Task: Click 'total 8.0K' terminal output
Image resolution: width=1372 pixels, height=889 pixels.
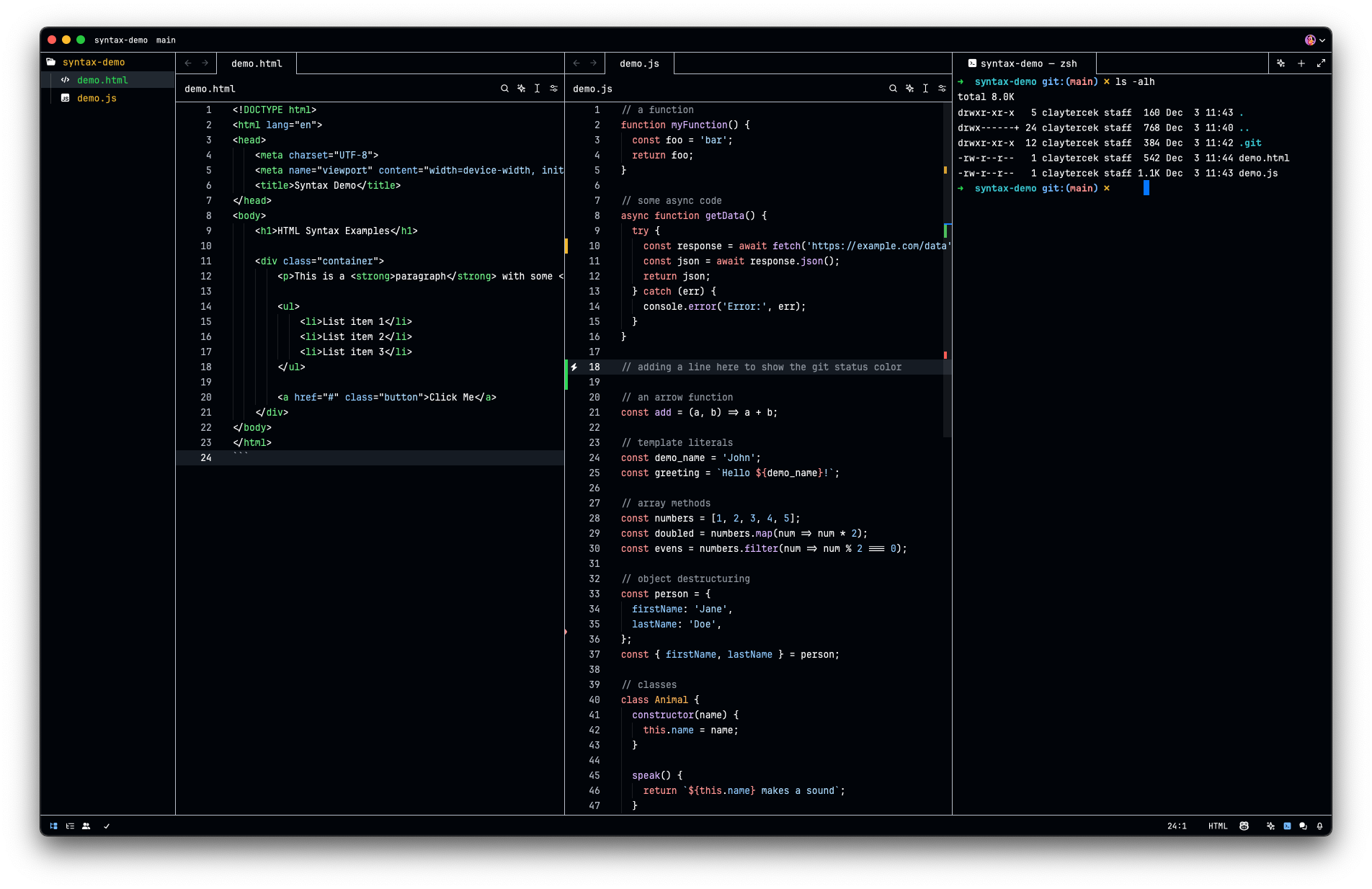Action: pos(986,97)
